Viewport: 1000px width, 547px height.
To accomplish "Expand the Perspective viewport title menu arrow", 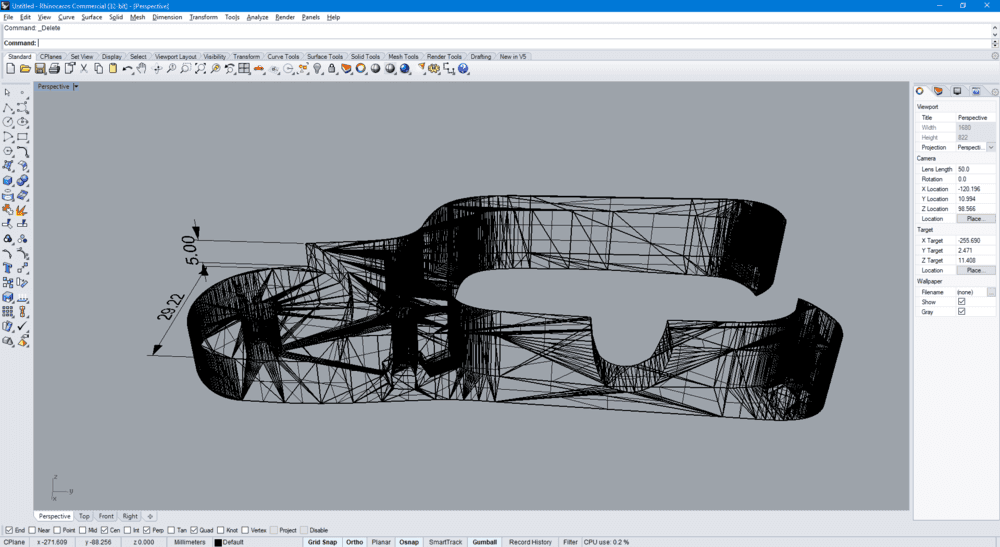I will 76,87.
